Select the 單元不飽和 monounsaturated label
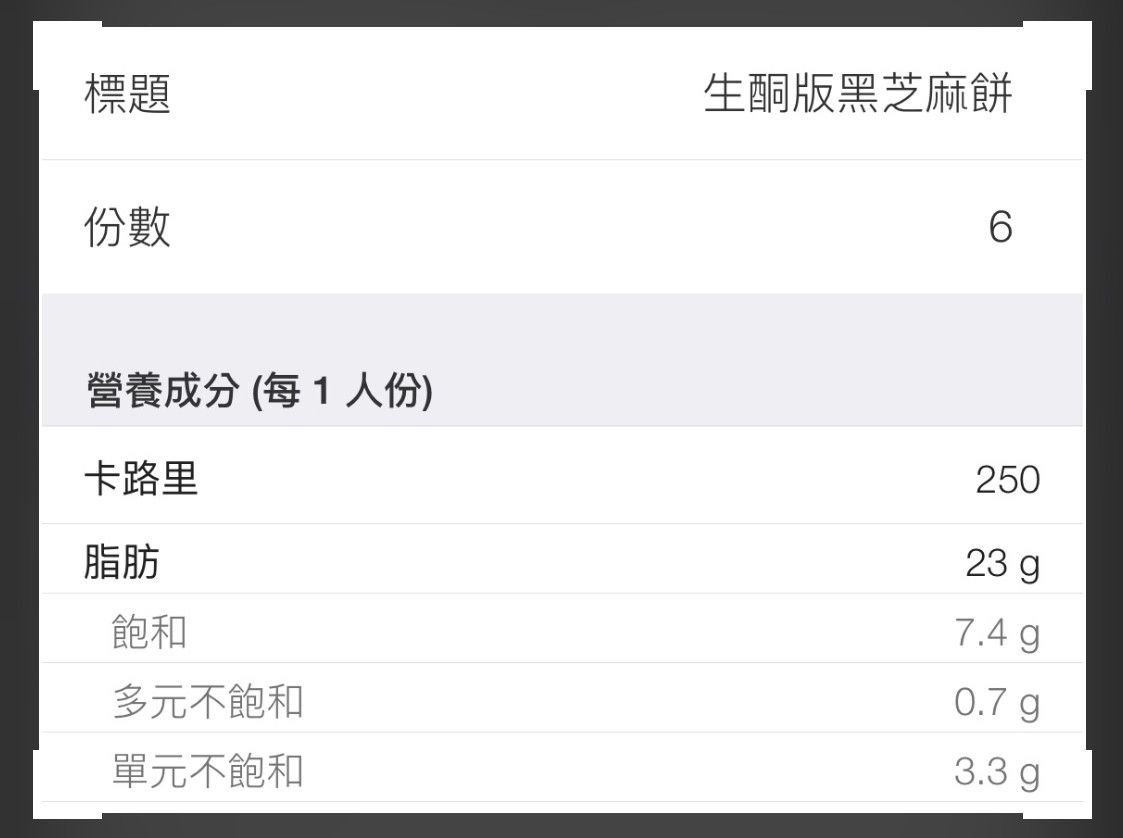 click(x=207, y=772)
